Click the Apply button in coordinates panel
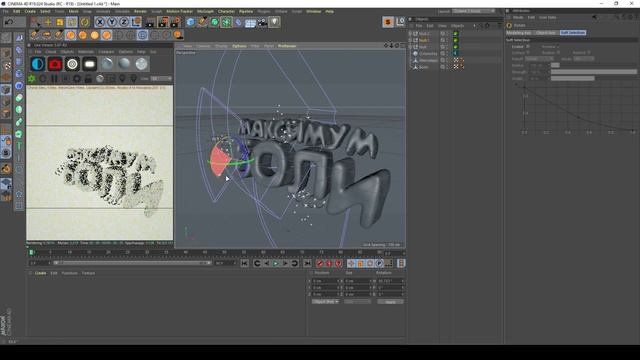This screenshot has width=640, height=360. point(390,302)
